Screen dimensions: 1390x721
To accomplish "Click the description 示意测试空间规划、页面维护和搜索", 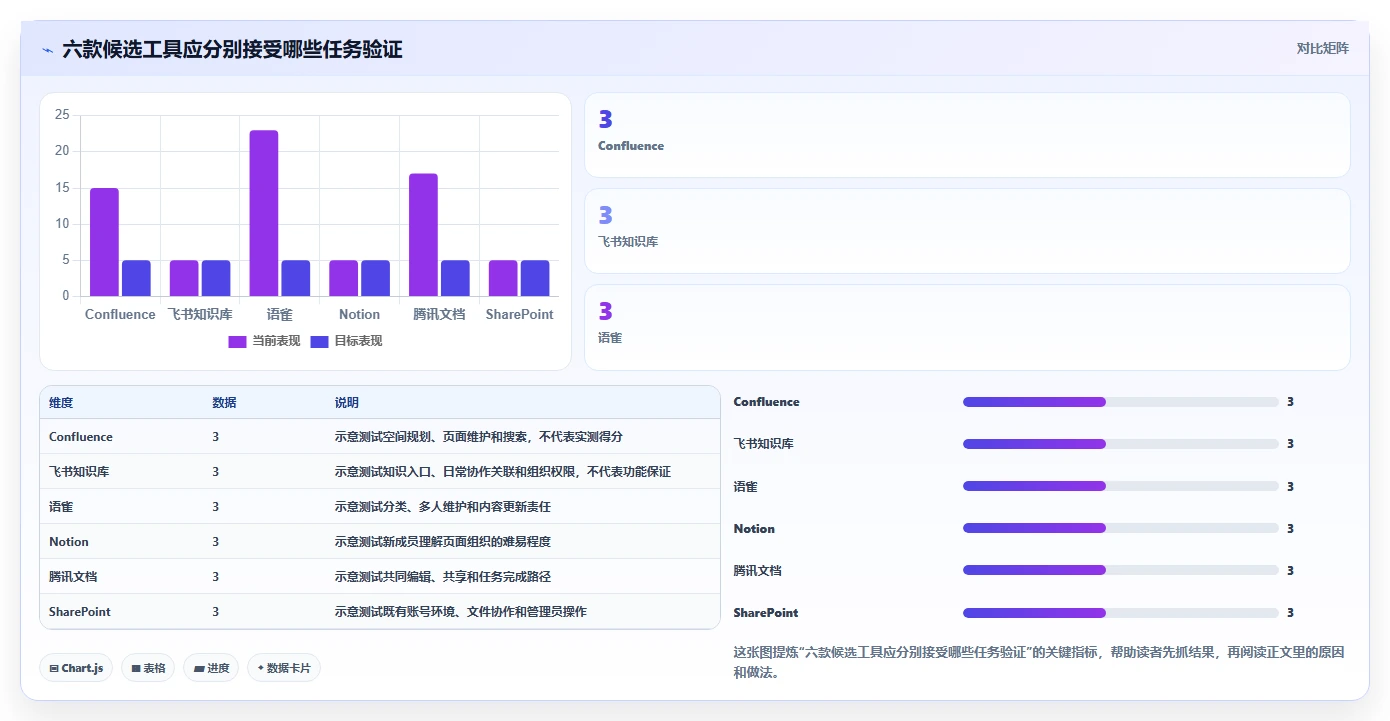I will (479, 437).
